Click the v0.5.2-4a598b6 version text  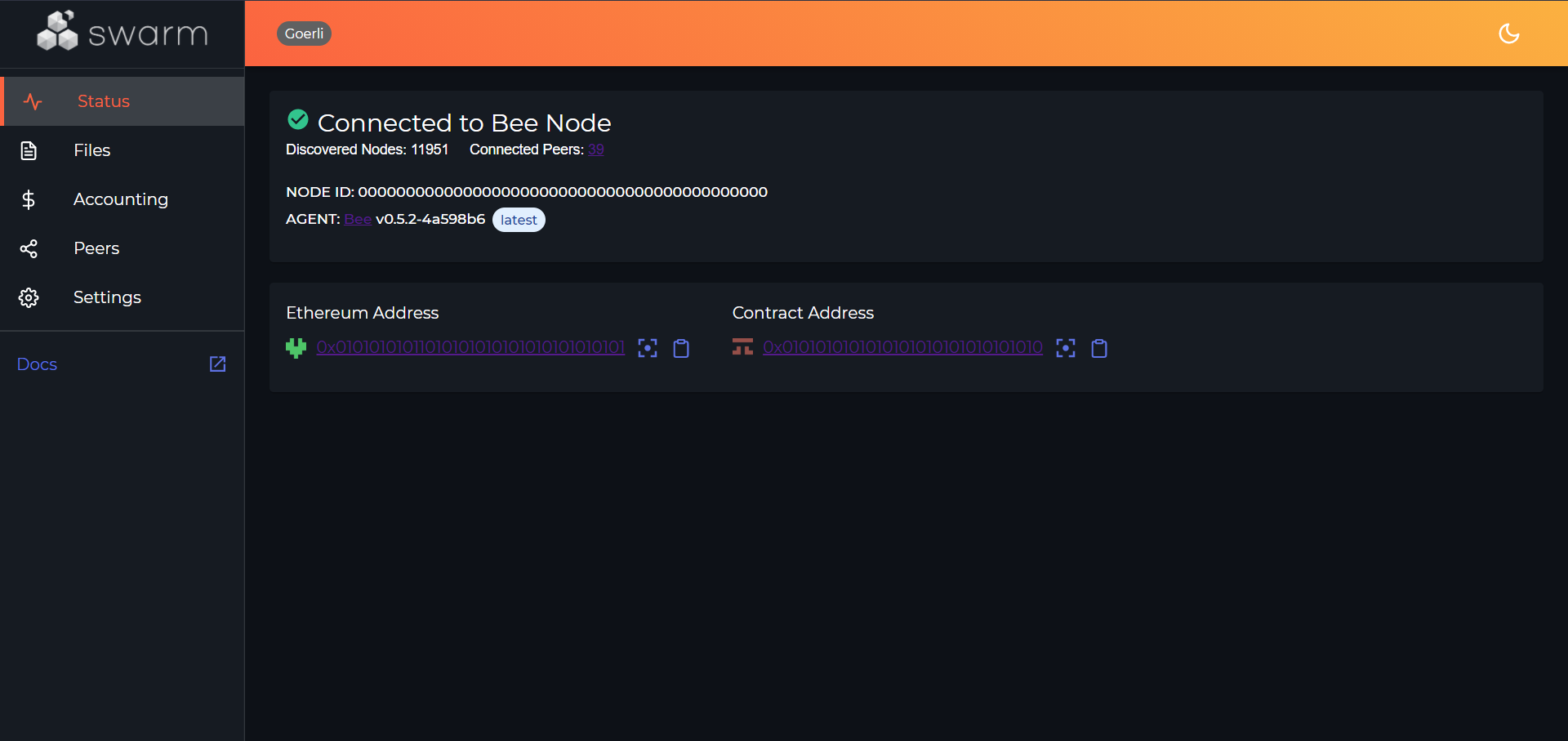tap(430, 219)
